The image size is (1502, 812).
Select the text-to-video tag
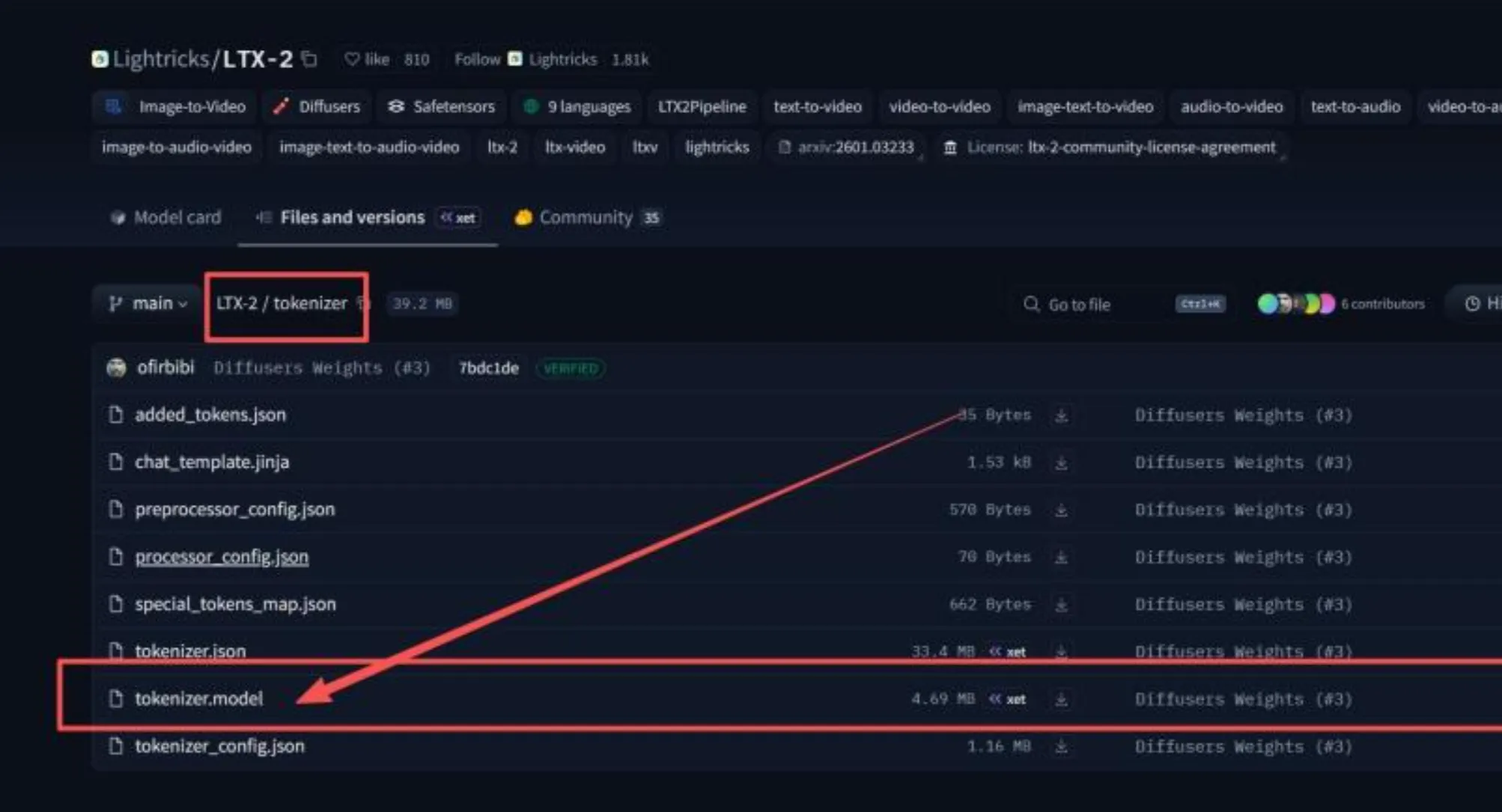point(818,107)
